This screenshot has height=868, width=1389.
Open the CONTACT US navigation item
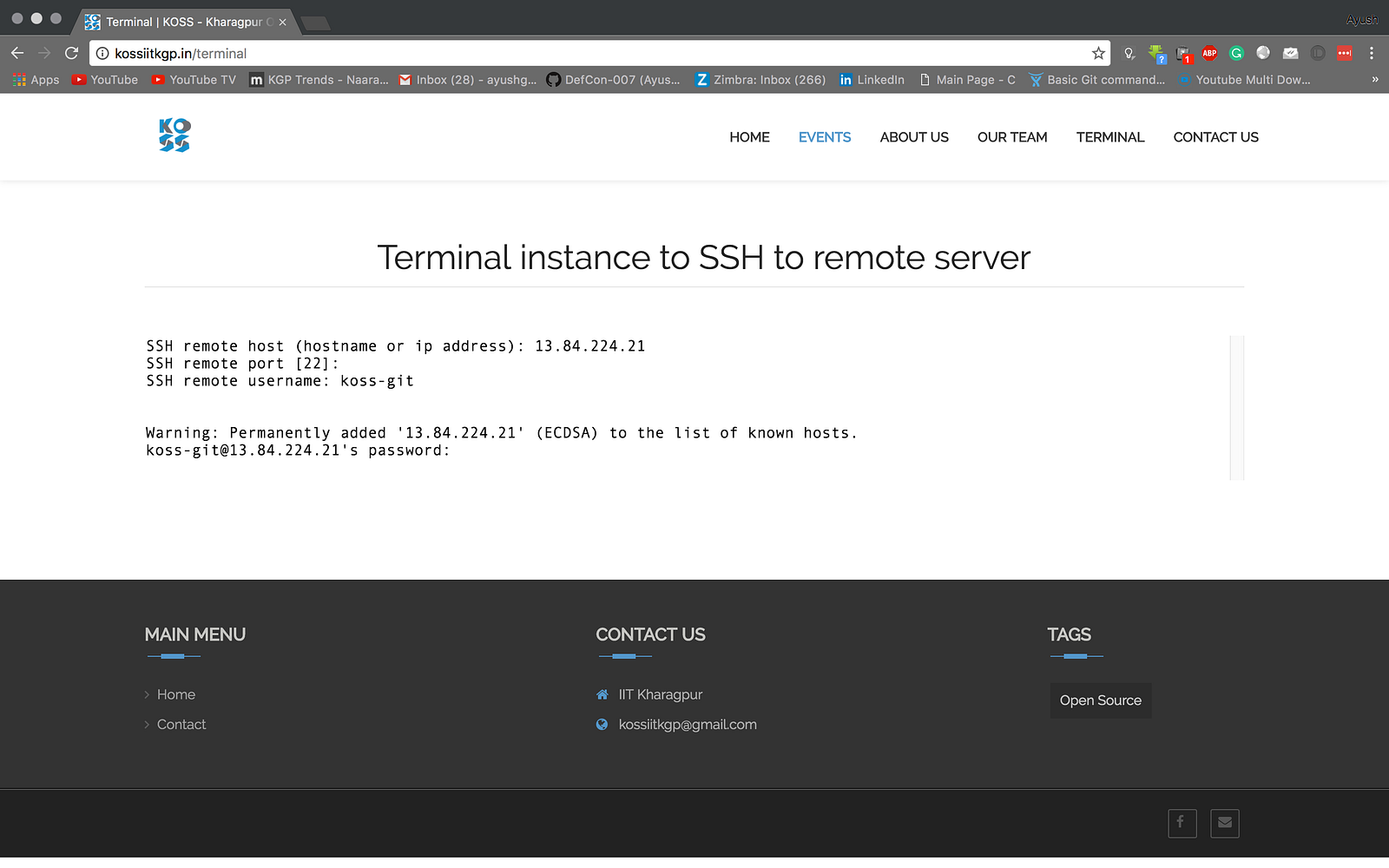tap(1215, 137)
